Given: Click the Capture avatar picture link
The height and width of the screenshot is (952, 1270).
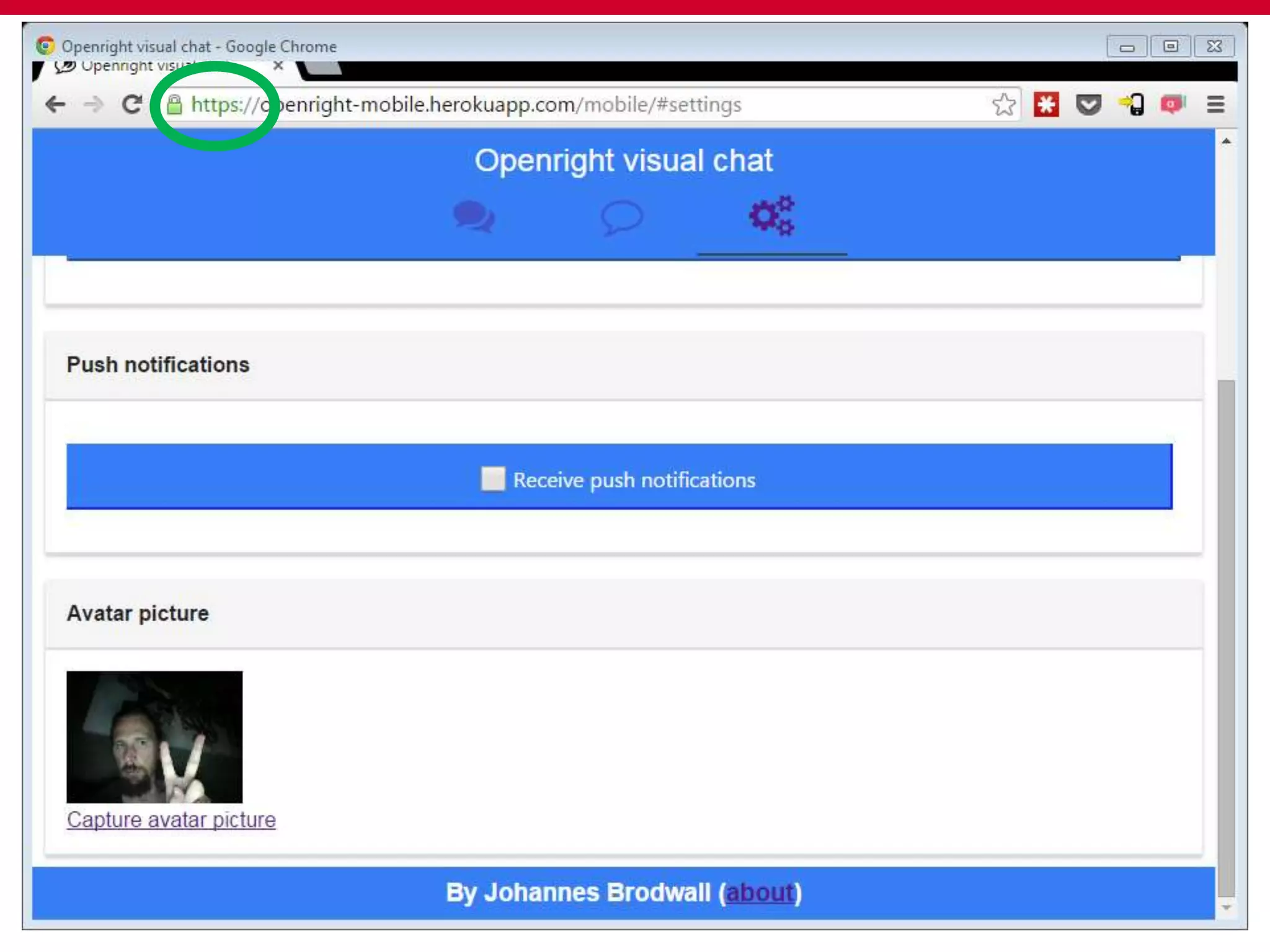Looking at the screenshot, I should [x=171, y=819].
